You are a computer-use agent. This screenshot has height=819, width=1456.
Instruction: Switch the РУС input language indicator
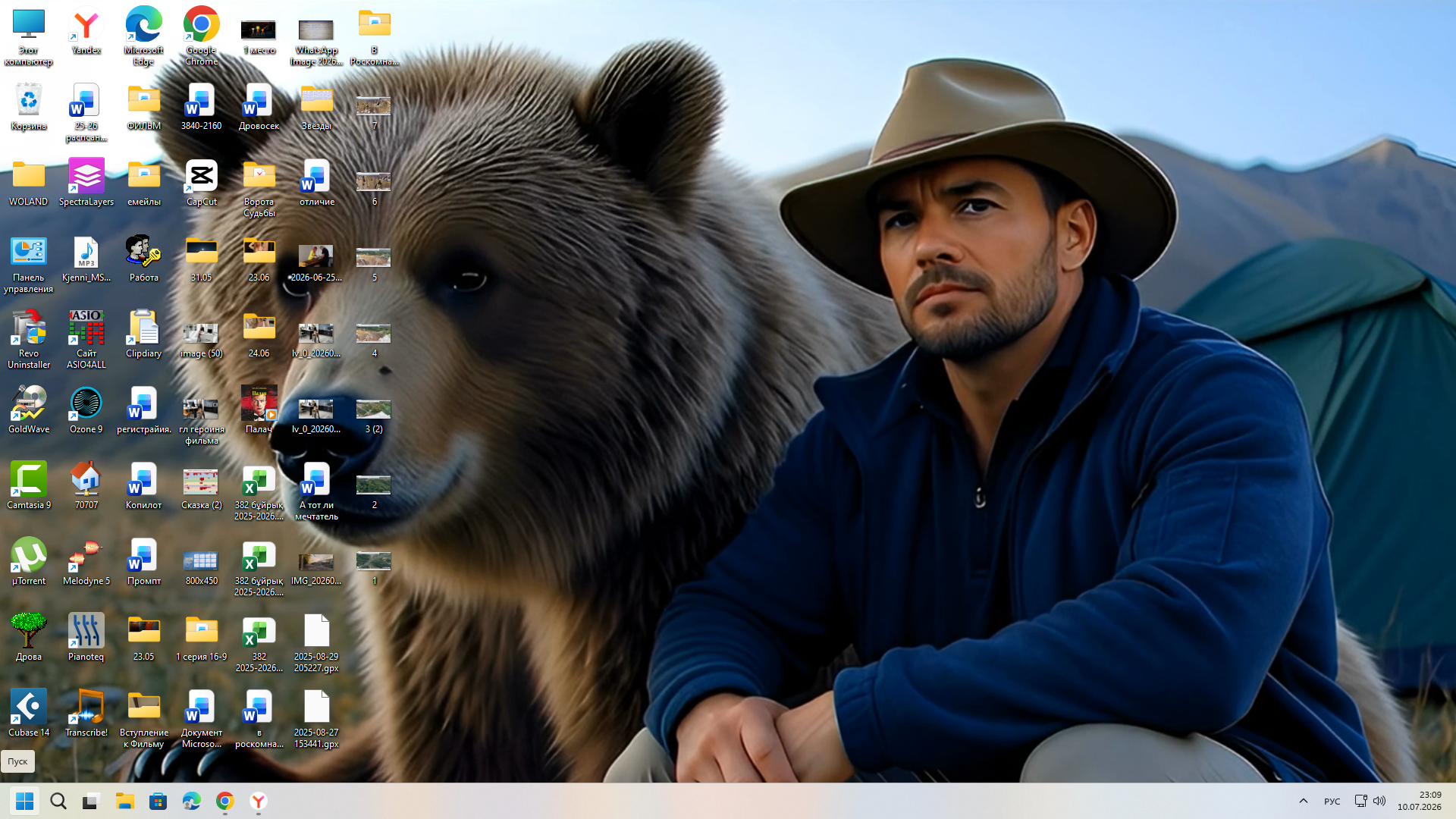pyautogui.click(x=1332, y=801)
